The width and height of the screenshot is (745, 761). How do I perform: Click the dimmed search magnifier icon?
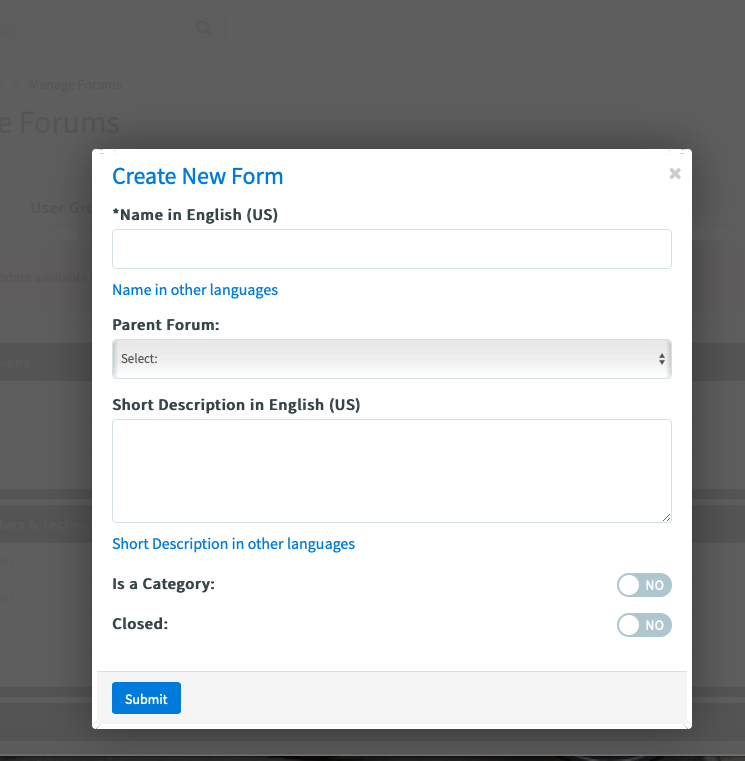[x=204, y=28]
